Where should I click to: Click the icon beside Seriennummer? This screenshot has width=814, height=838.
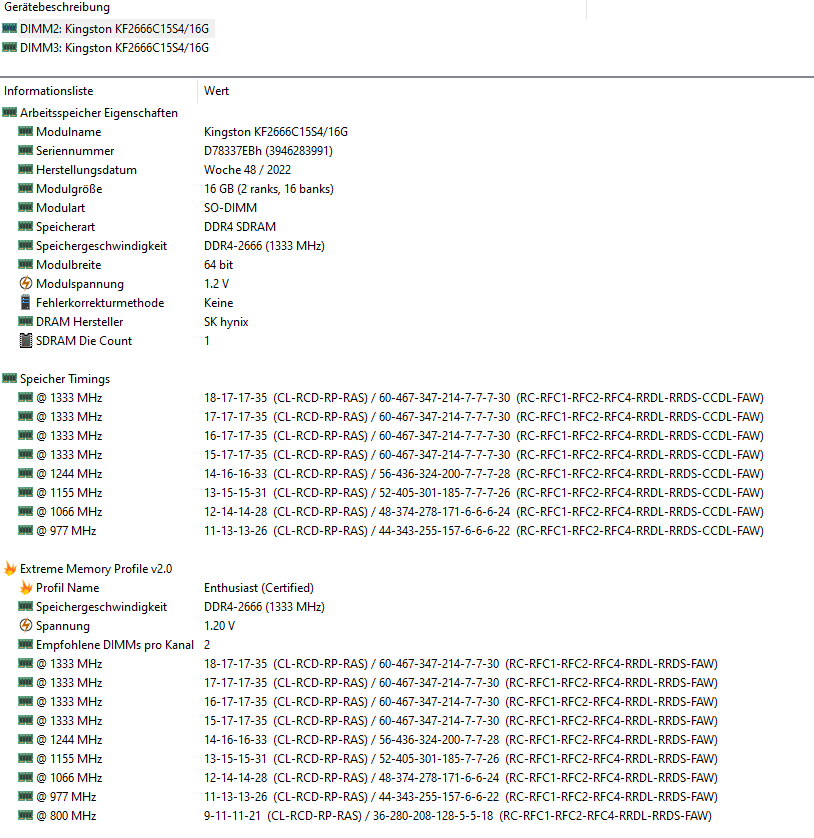click(25, 150)
